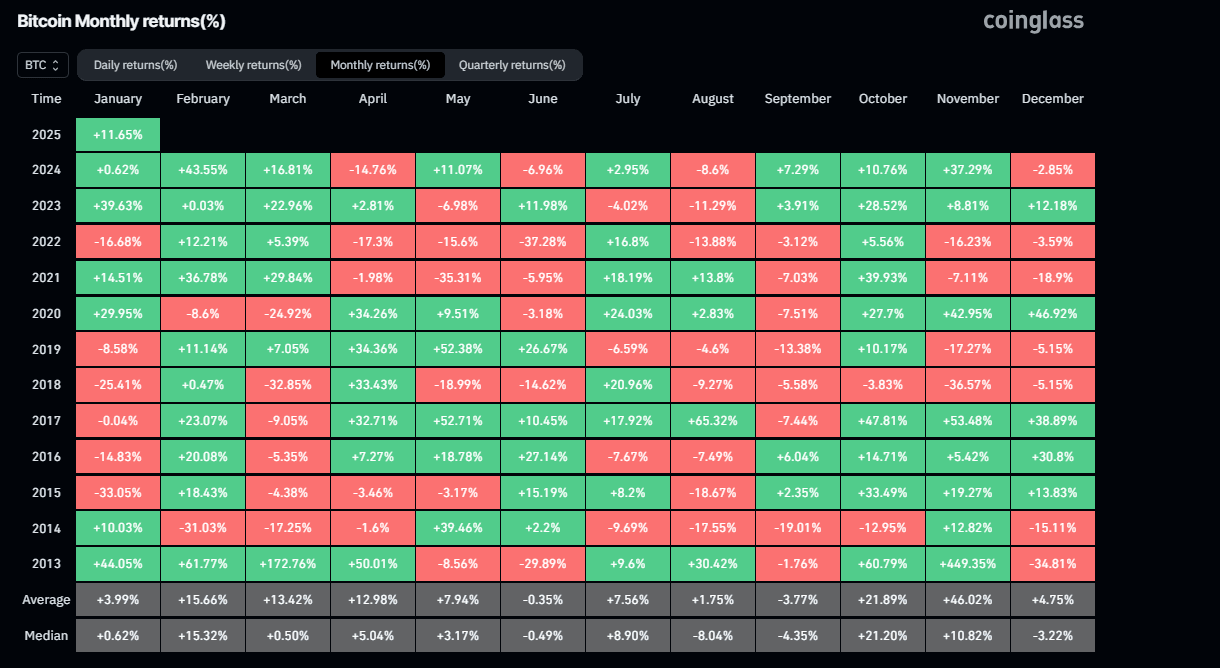Expand the coin selection arrows next to BTC

(x=58, y=64)
